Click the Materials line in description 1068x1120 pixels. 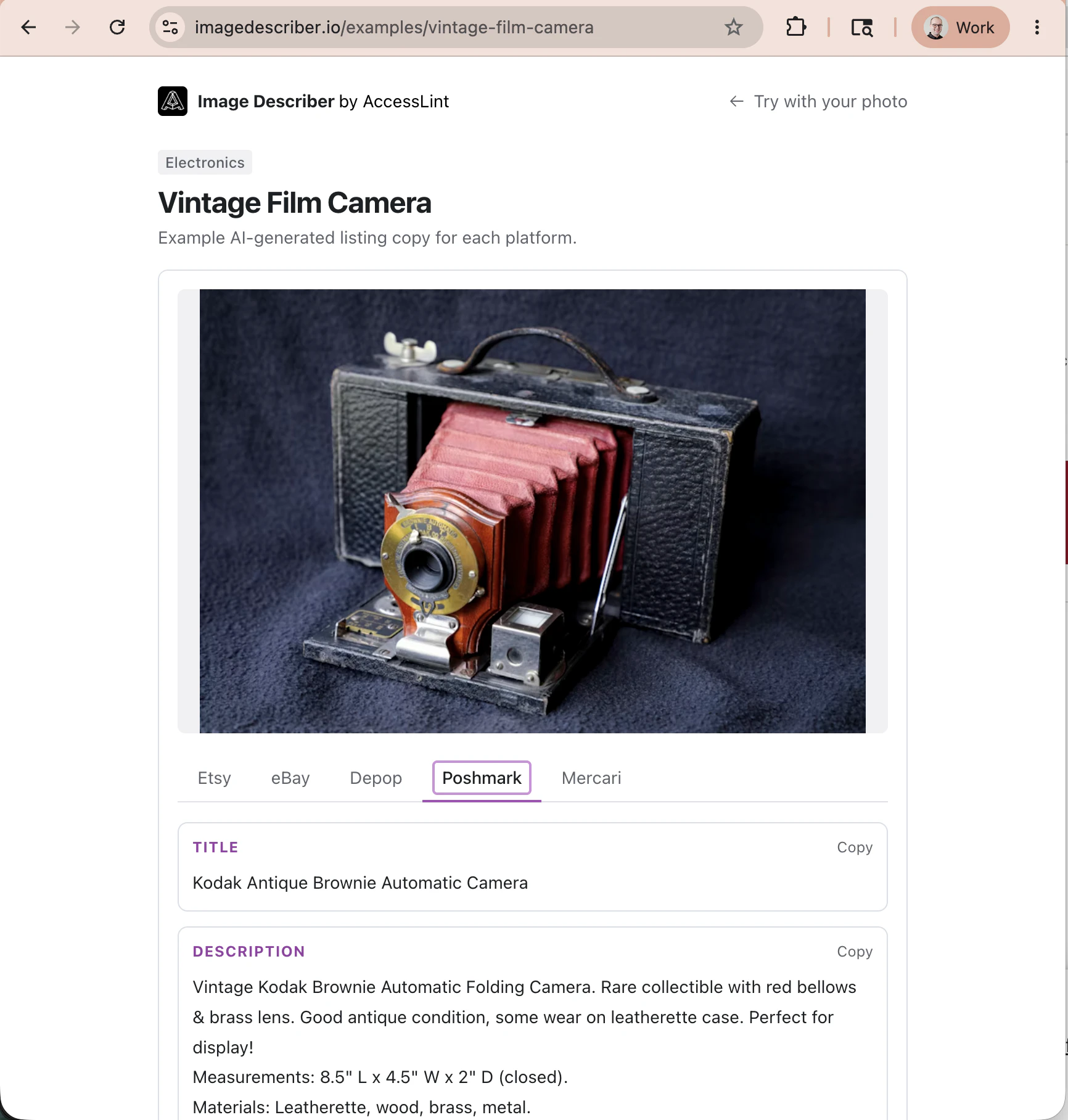click(x=361, y=1107)
